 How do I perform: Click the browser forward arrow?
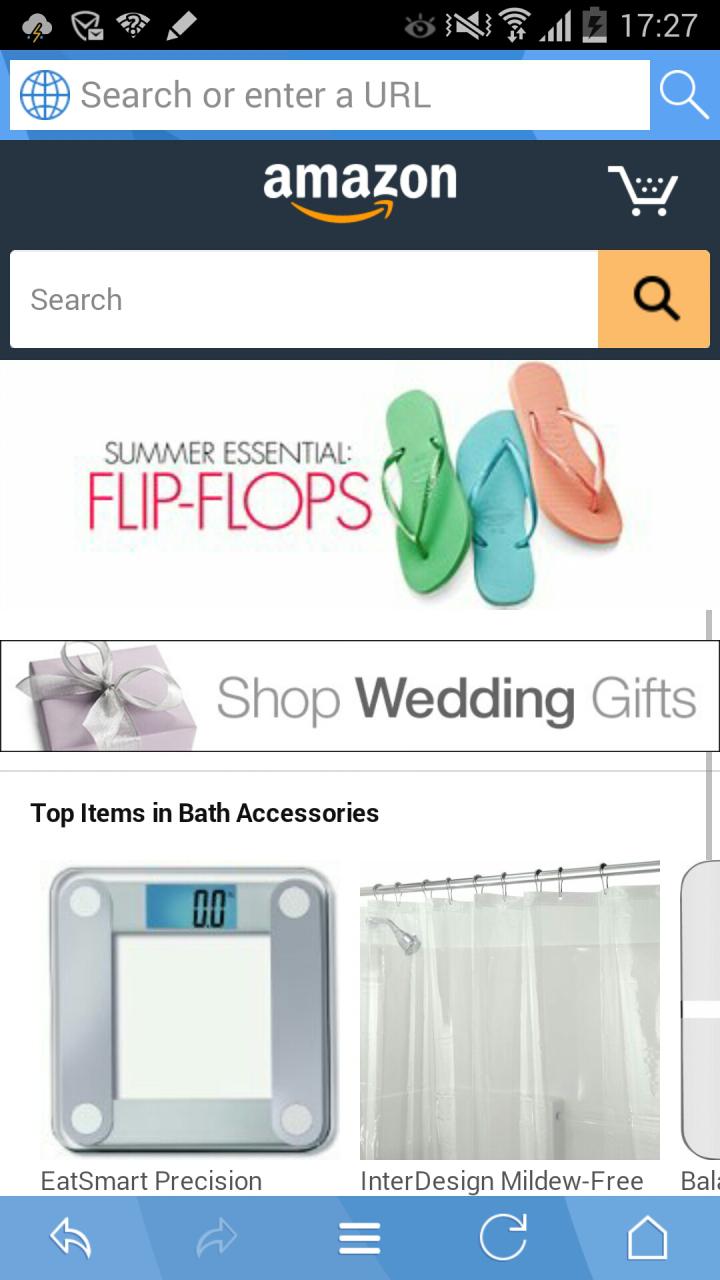(215, 1239)
